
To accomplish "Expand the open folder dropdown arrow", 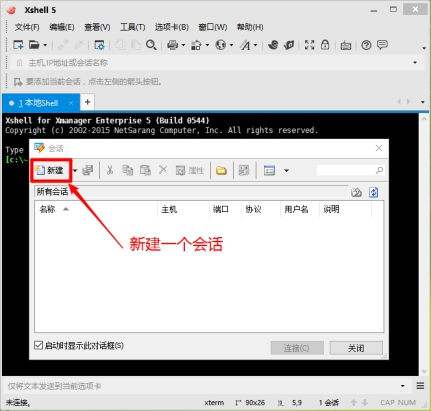I will pos(45,45).
